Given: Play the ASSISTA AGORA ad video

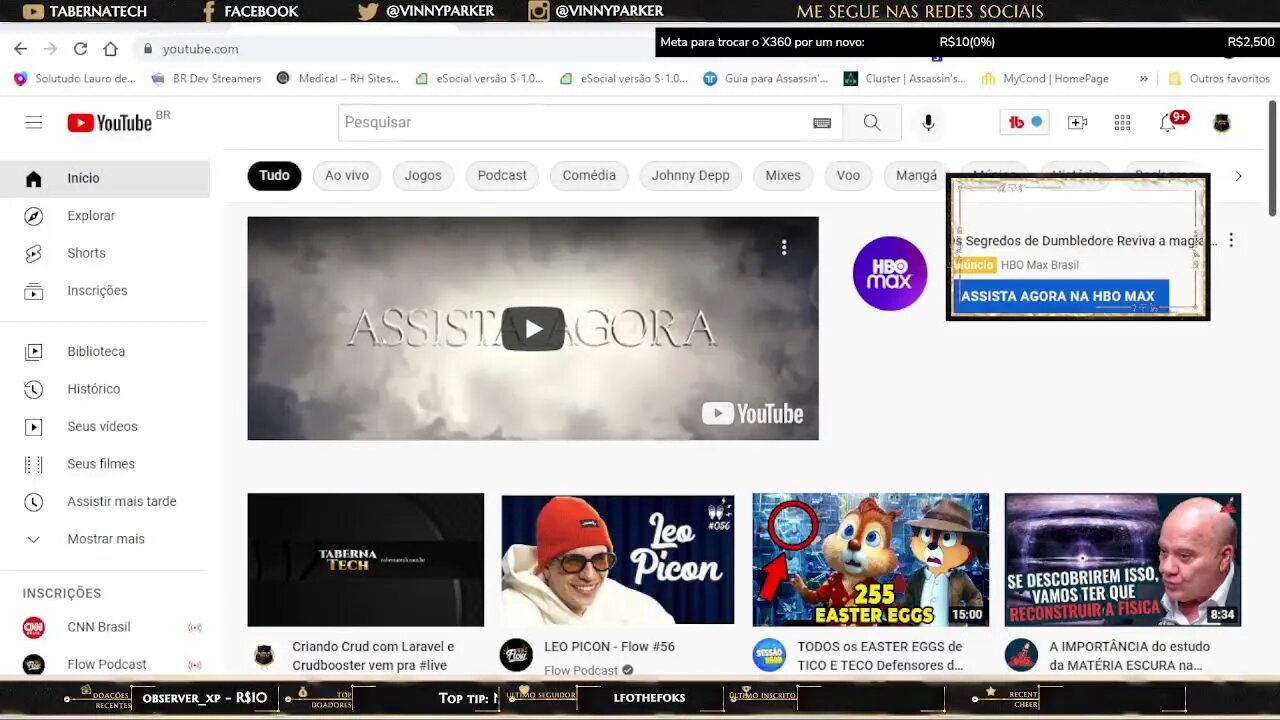Looking at the screenshot, I should click(x=533, y=328).
